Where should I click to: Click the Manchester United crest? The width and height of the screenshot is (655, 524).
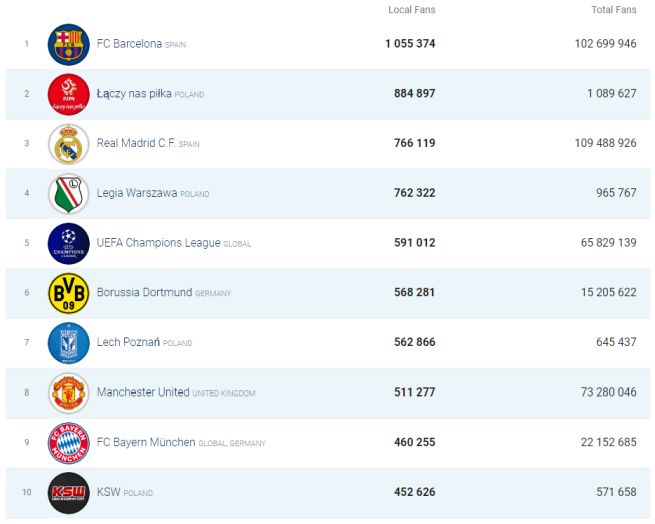69,393
